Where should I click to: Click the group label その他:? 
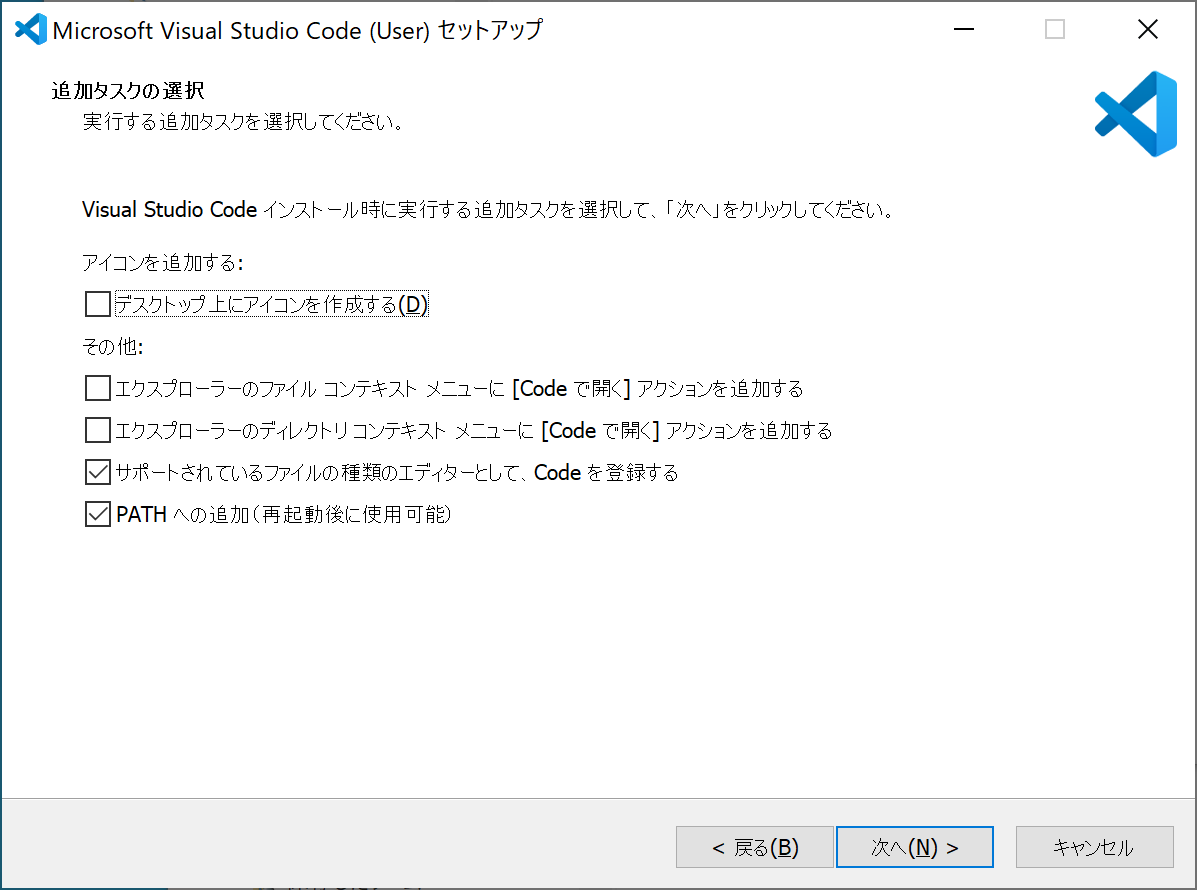click(113, 347)
